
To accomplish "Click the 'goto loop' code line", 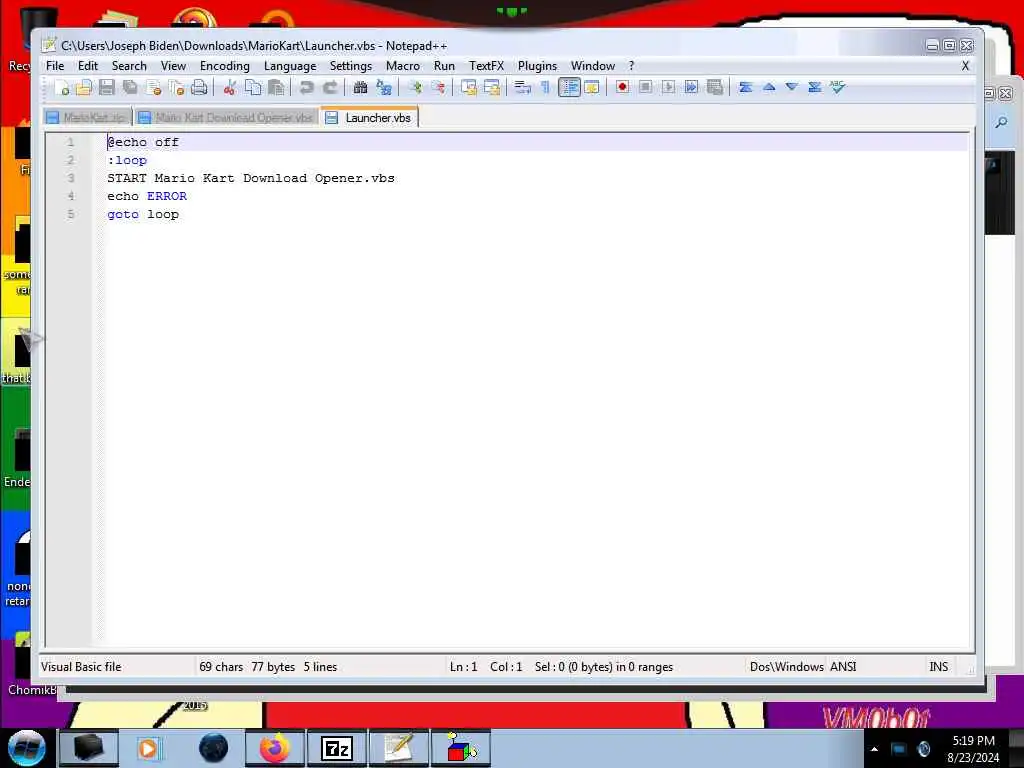I will tap(143, 214).
